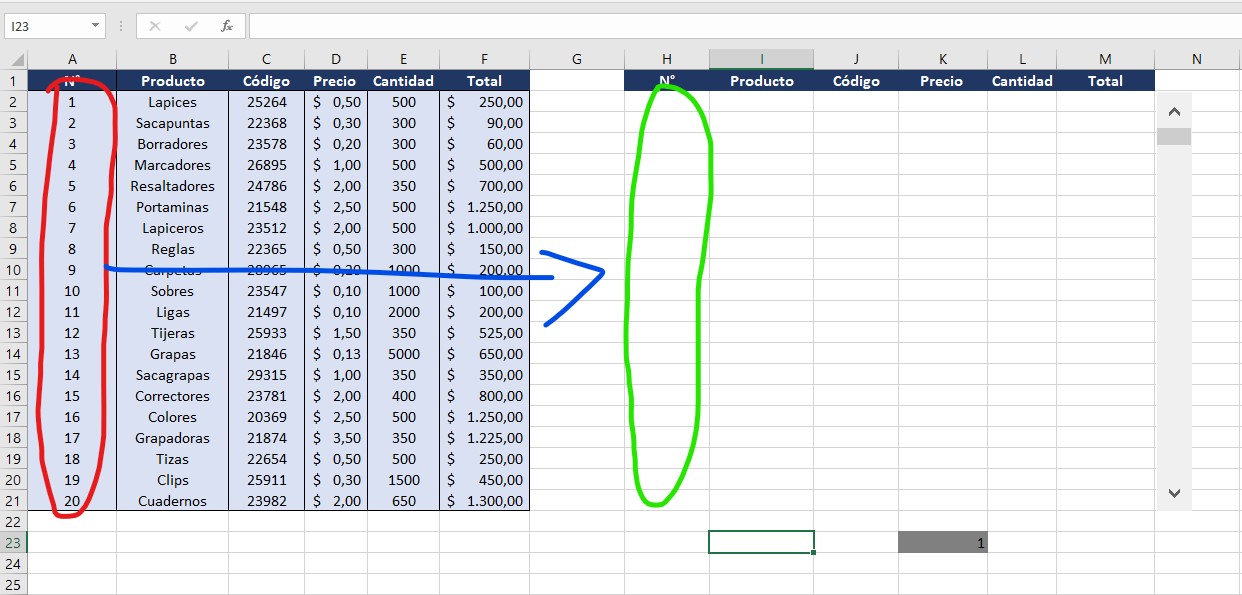1242x595 pixels.
Task: Expand the Name Box dropdown arrow
Action: (95, 26)
